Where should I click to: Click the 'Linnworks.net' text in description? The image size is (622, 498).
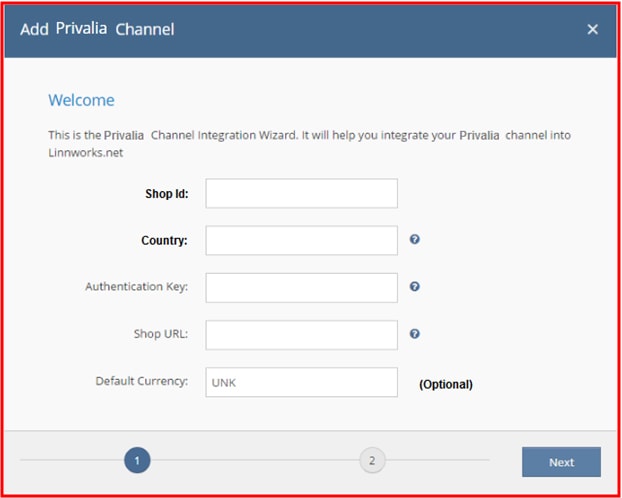click(x=86, y=153)
